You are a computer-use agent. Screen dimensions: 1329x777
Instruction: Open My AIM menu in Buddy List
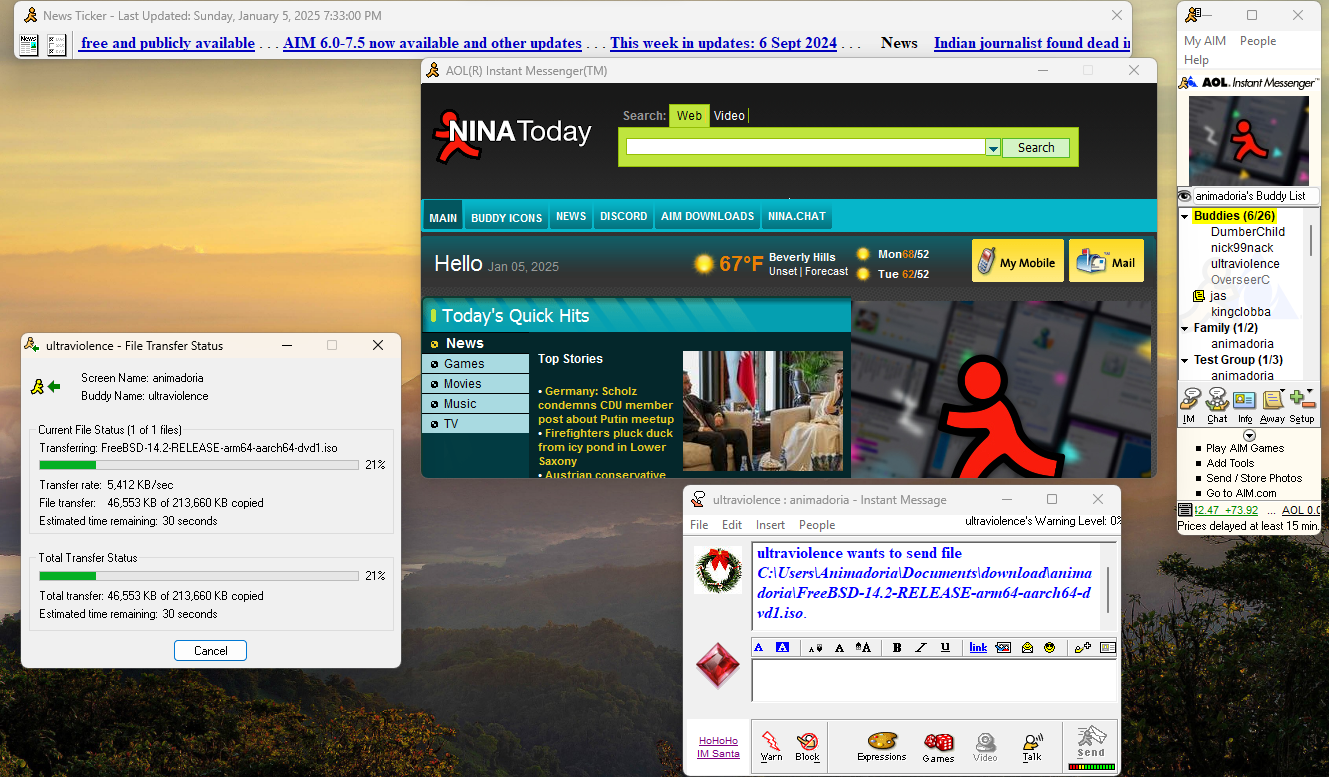[x=1205, y=41]
